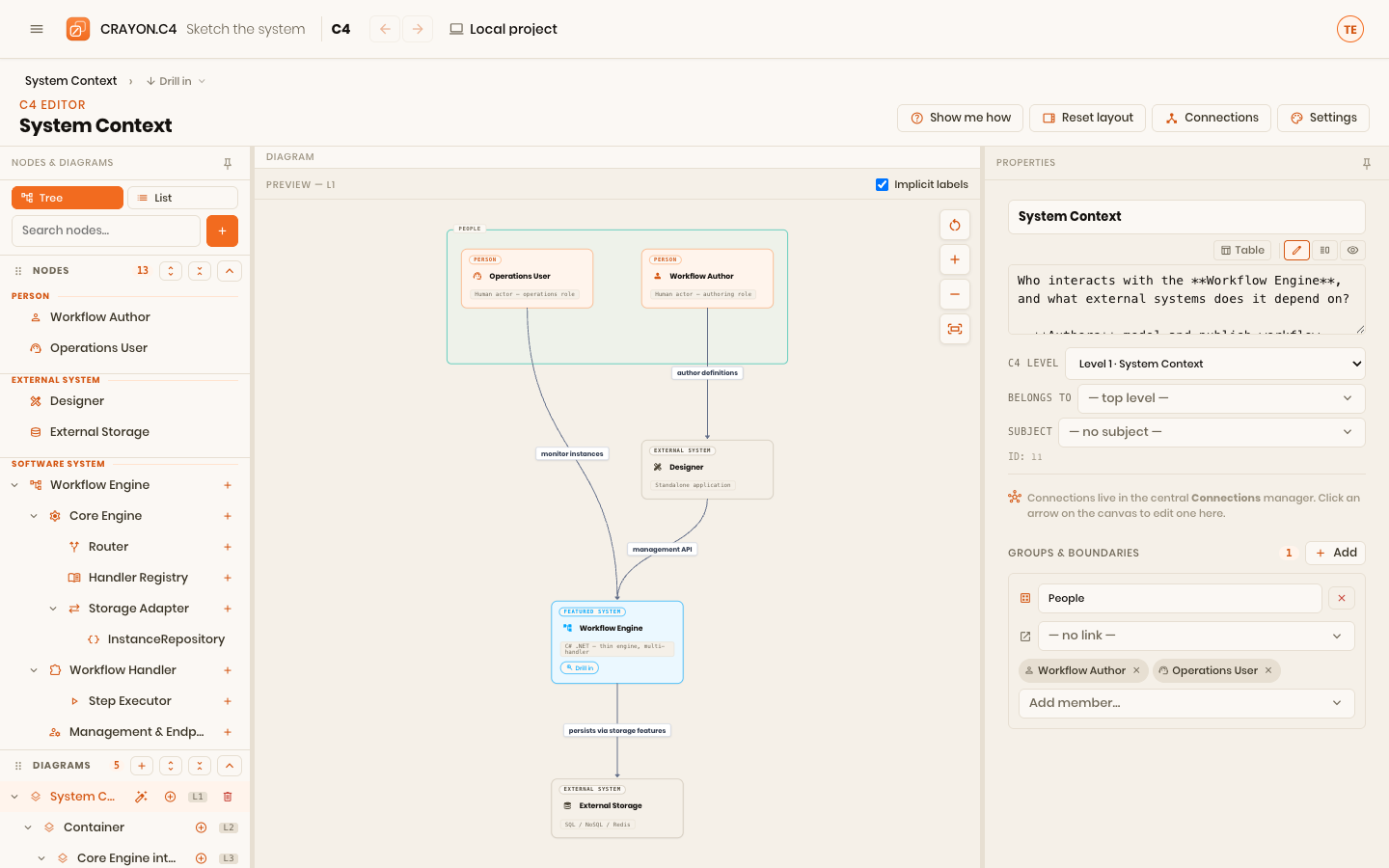
Task: Add child under Handler Registry node
Action: [x=228, y=578]
